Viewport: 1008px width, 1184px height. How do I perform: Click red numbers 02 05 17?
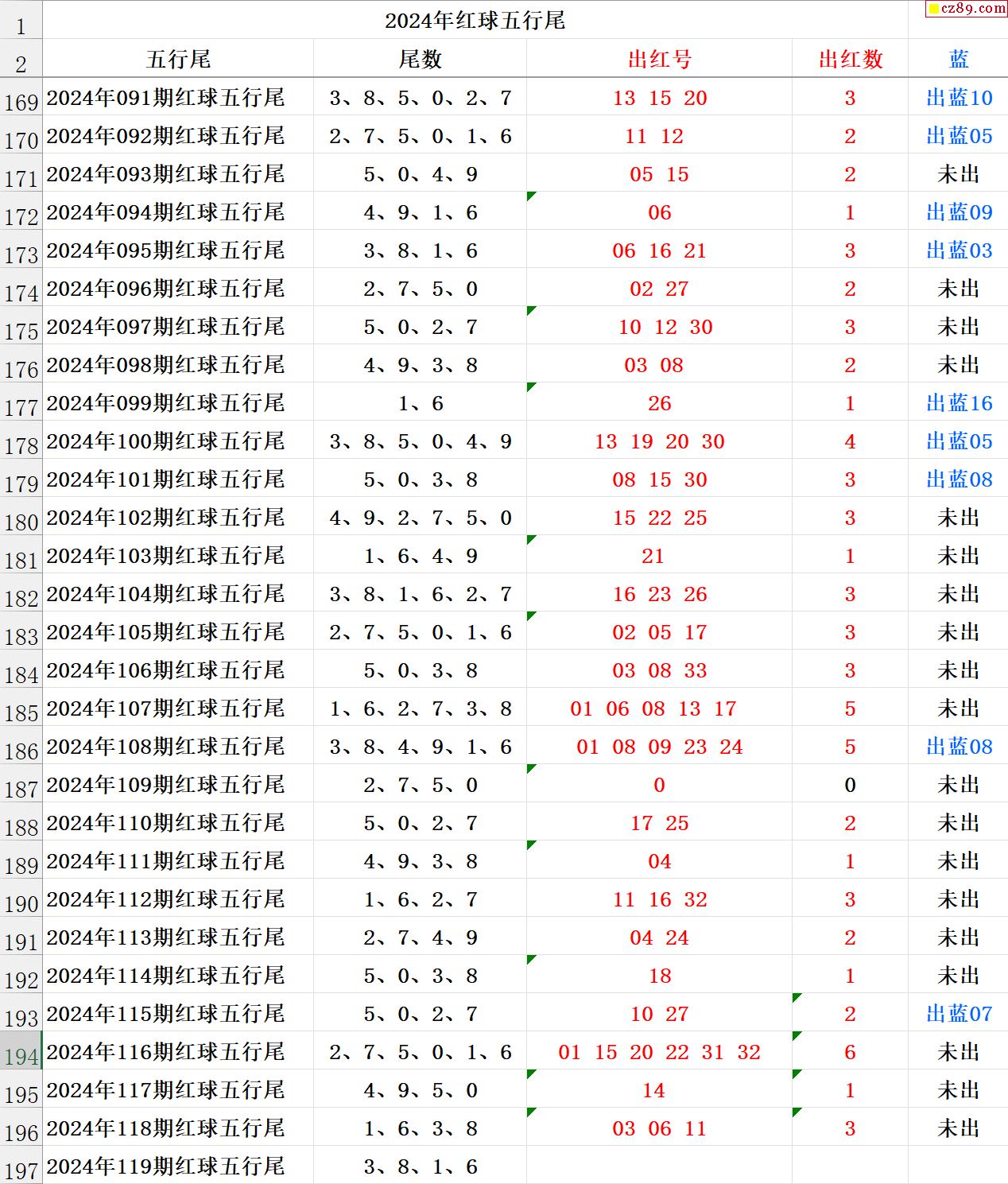pyautogui.click(x=659, y=632)
